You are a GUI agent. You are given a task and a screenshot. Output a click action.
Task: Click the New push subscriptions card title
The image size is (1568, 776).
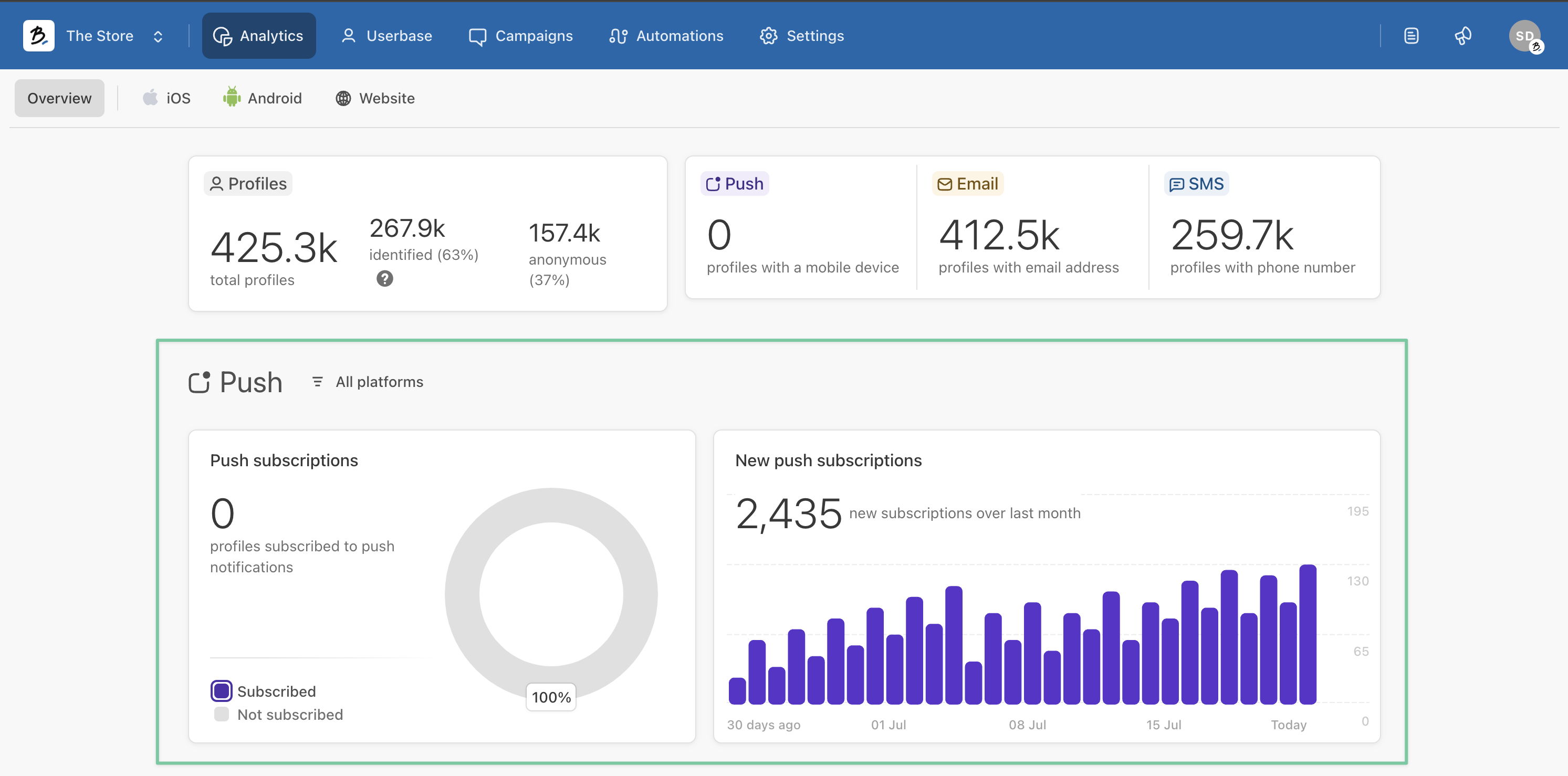(x=828, y=460)
